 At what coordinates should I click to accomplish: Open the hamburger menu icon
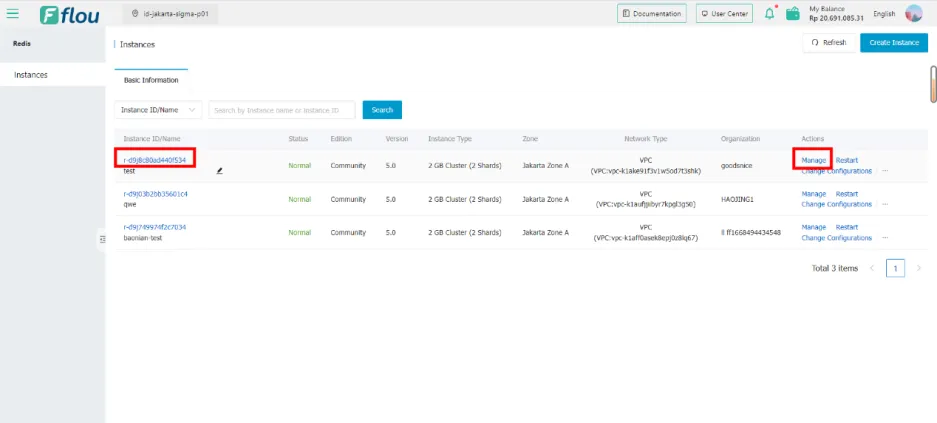click(13, 14)
